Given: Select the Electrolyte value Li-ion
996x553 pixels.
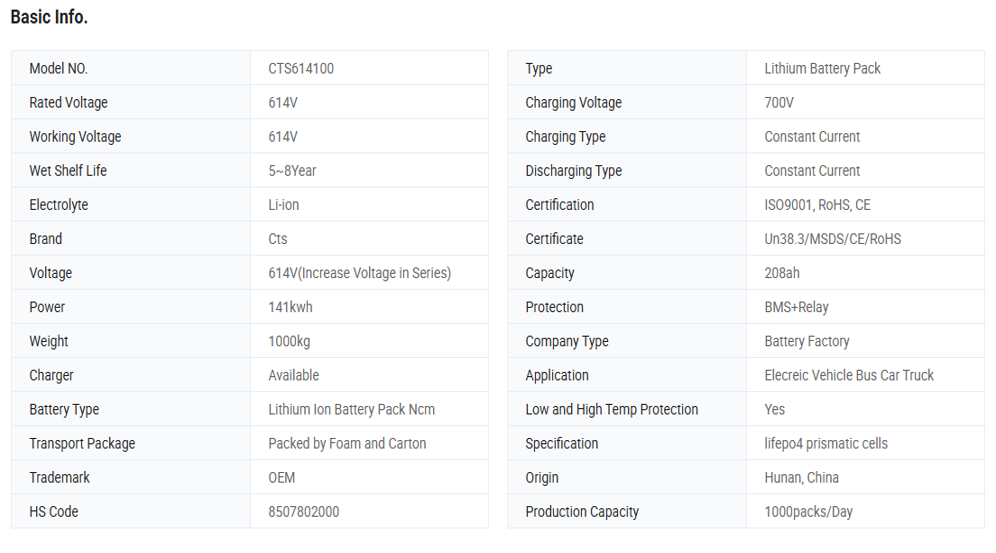Looking at the screenshot, I should [x=284, y=205].
